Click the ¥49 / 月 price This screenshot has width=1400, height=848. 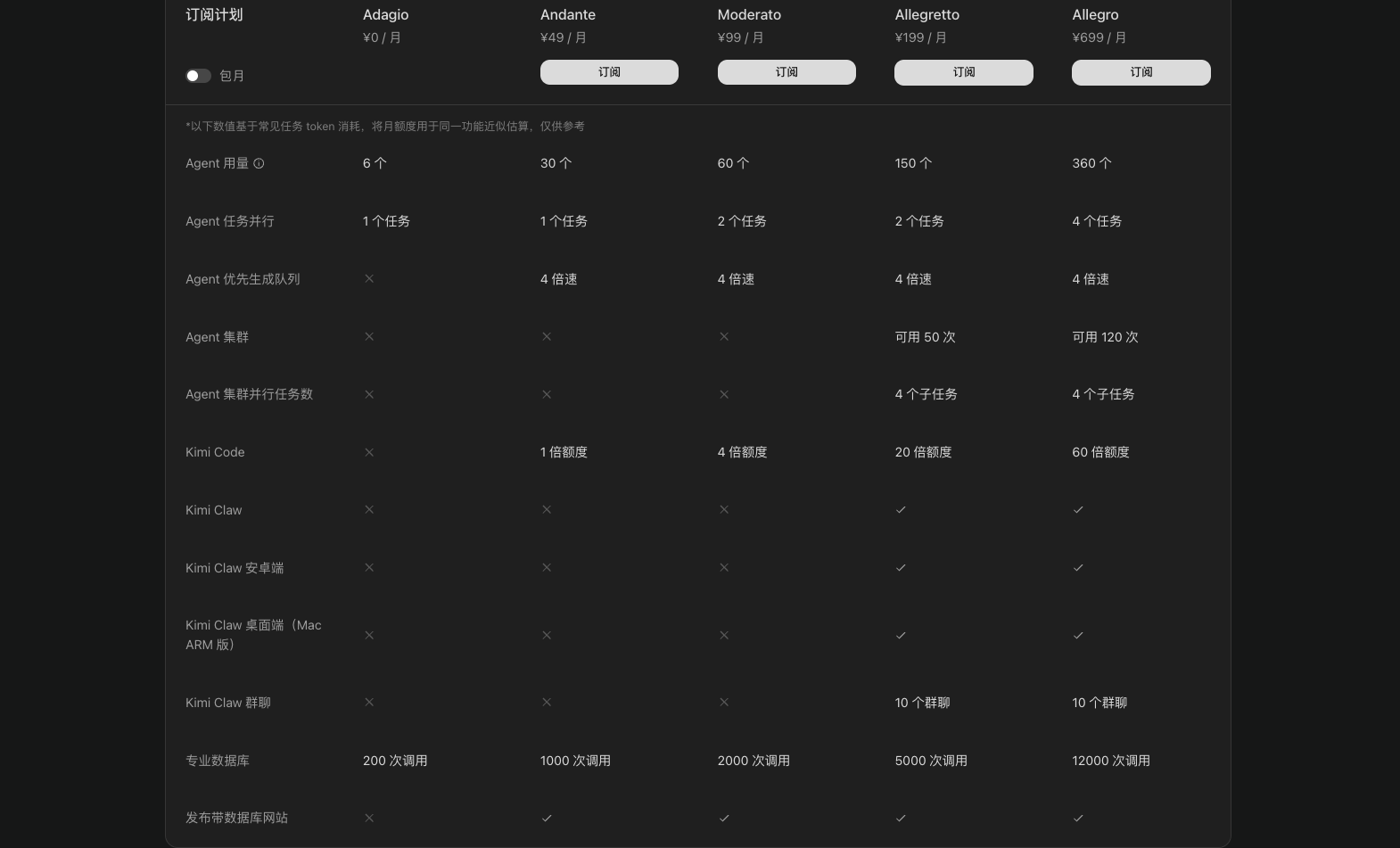[564, 37]
